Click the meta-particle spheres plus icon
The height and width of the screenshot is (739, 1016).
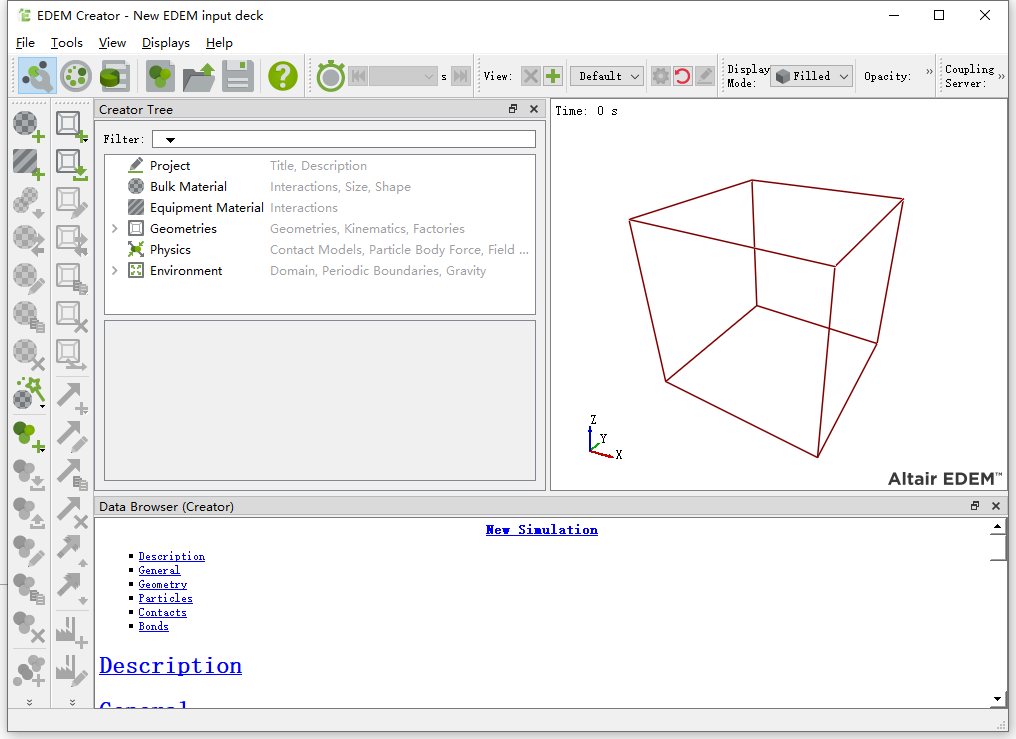[x=29, y=670]
